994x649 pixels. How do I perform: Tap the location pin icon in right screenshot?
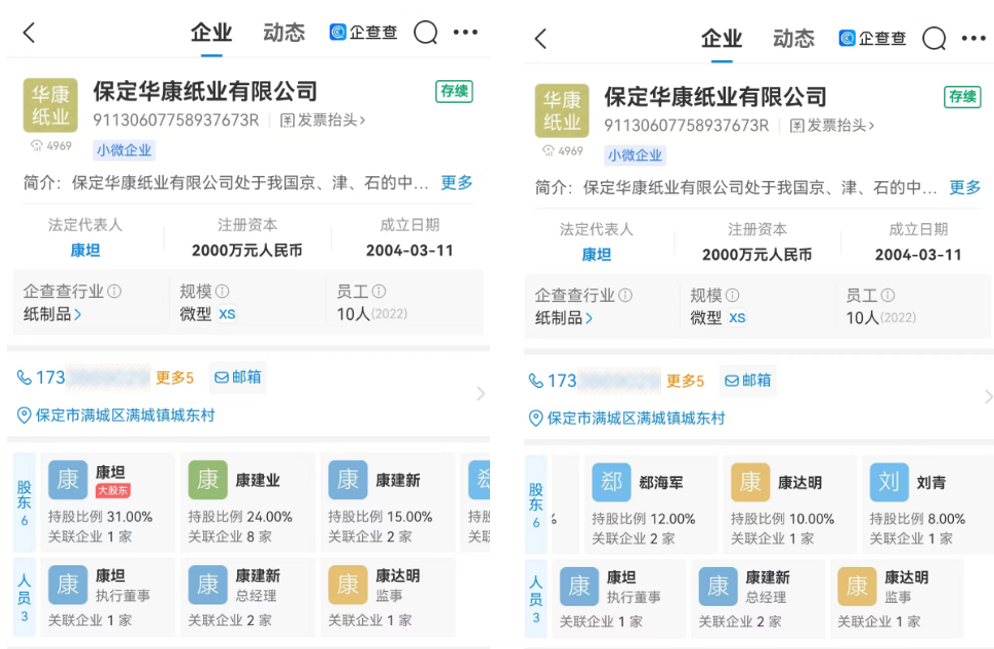tap(536, 418)
